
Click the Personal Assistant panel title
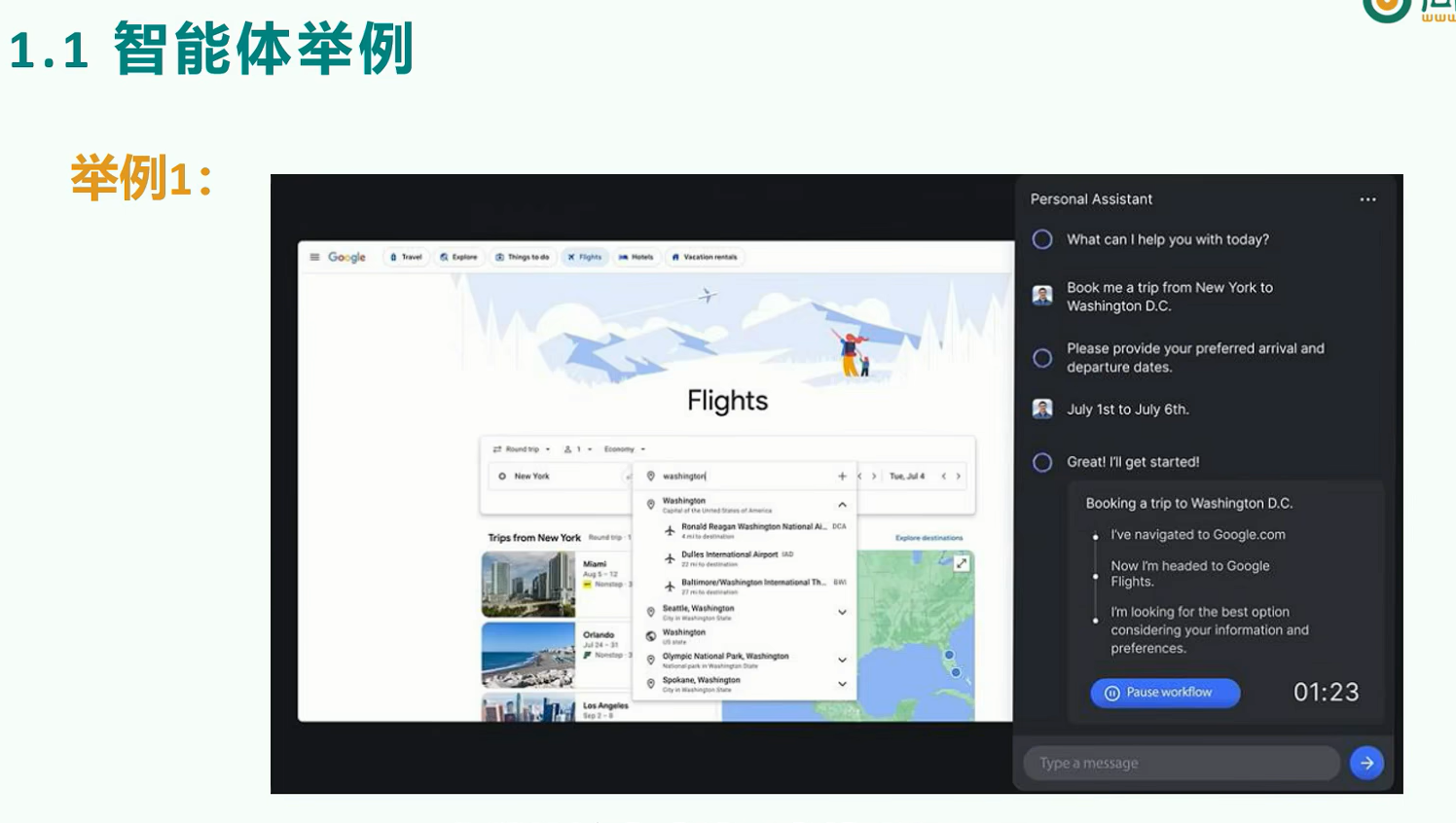[x=1091, y=198]
